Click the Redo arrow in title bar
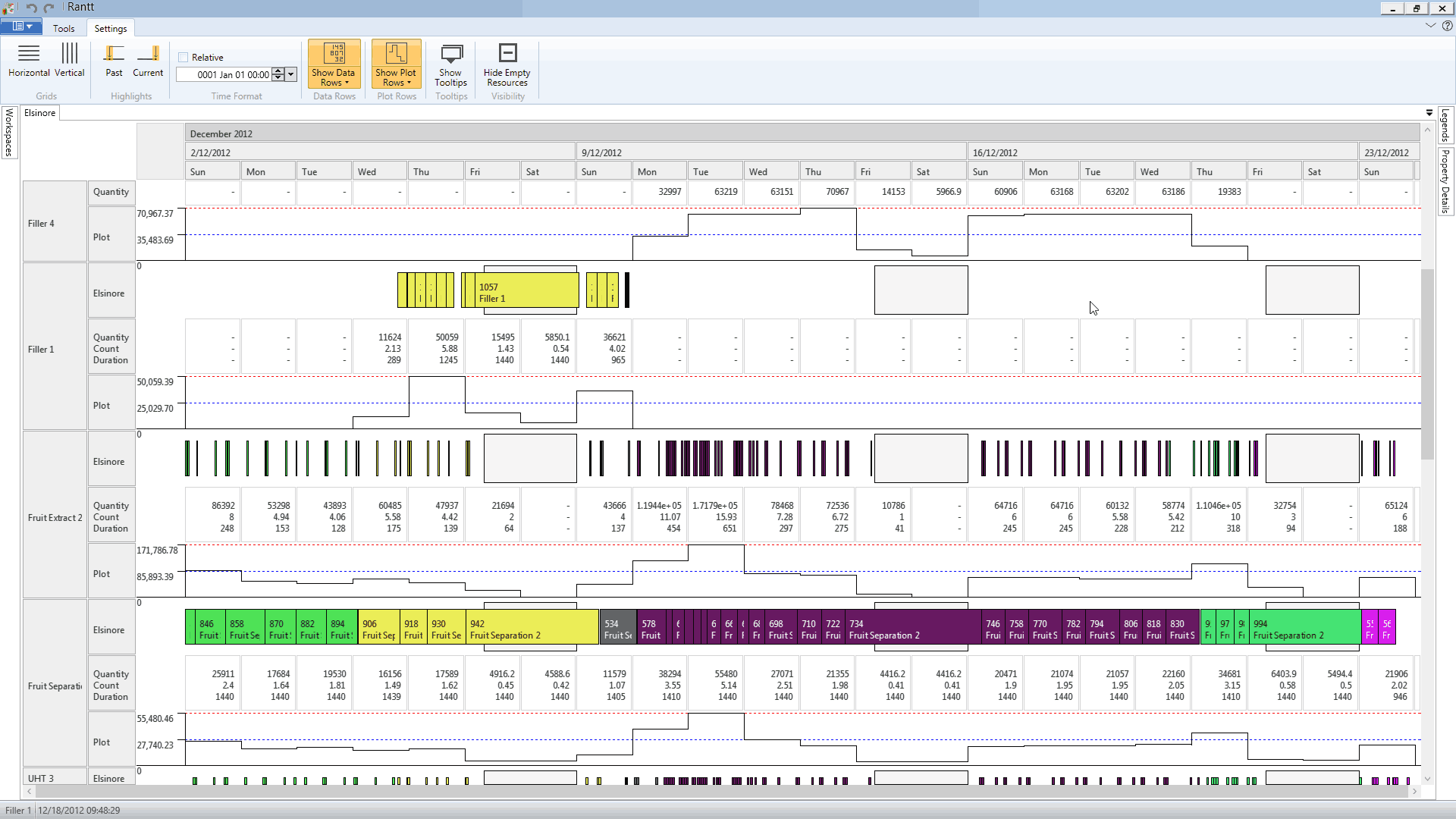This screenshot has width=1456, height=819. click(x=49, y=8)
